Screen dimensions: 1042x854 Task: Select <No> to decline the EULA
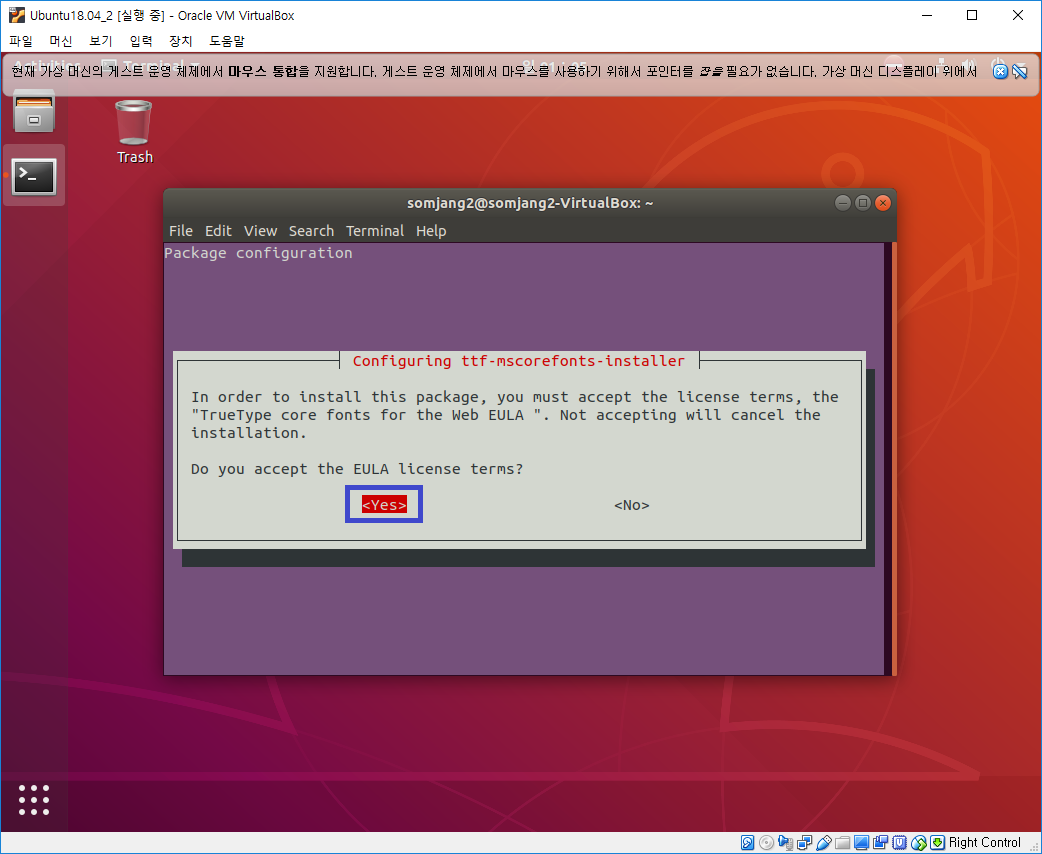(631, 505)
